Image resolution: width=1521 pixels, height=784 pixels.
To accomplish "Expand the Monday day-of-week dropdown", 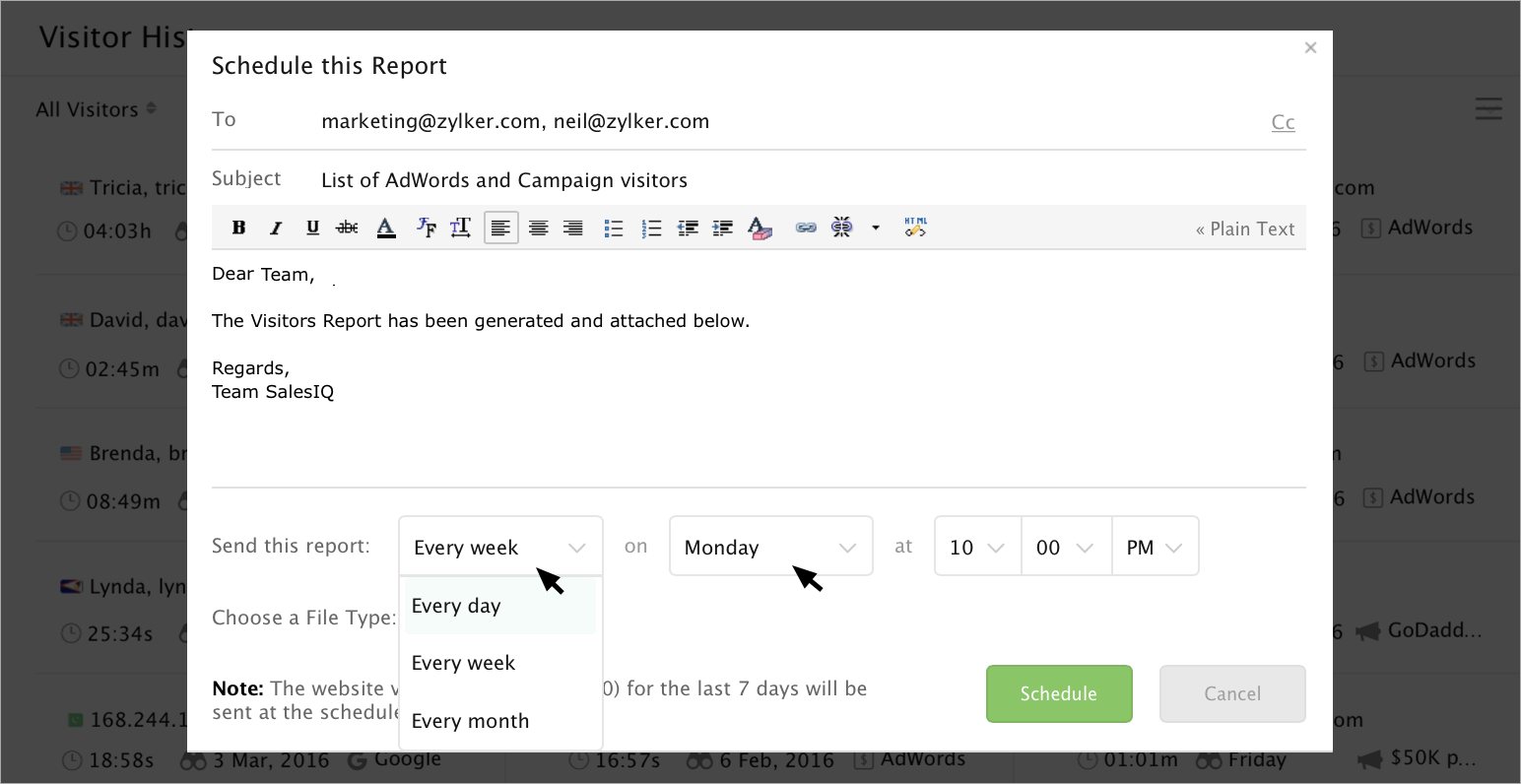I will 770,547.
